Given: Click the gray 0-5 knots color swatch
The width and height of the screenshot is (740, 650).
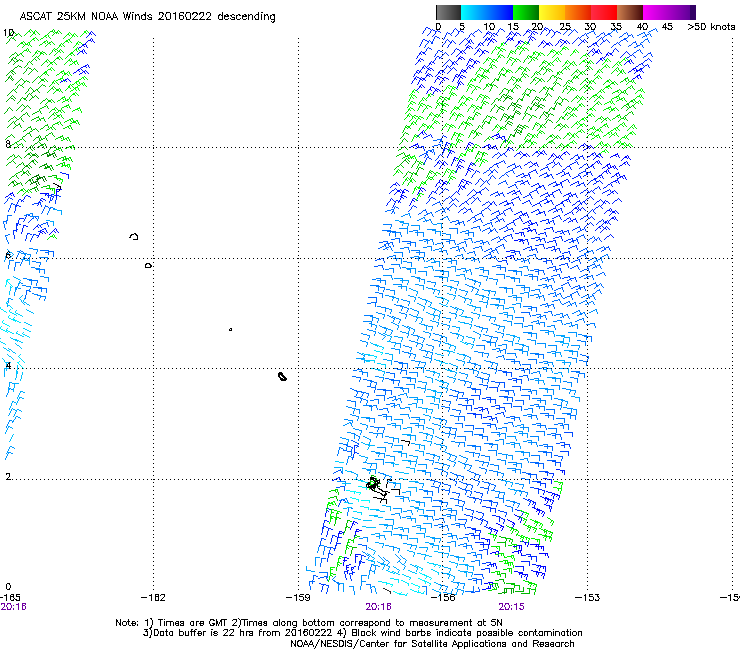Looking at the screenshot, I should 448,12.
